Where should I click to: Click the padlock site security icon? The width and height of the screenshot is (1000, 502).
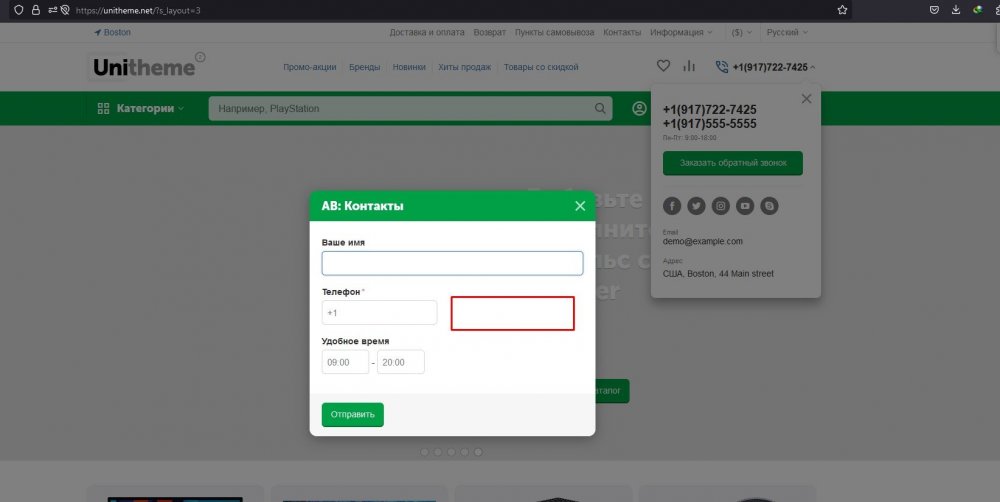[35, 10]
